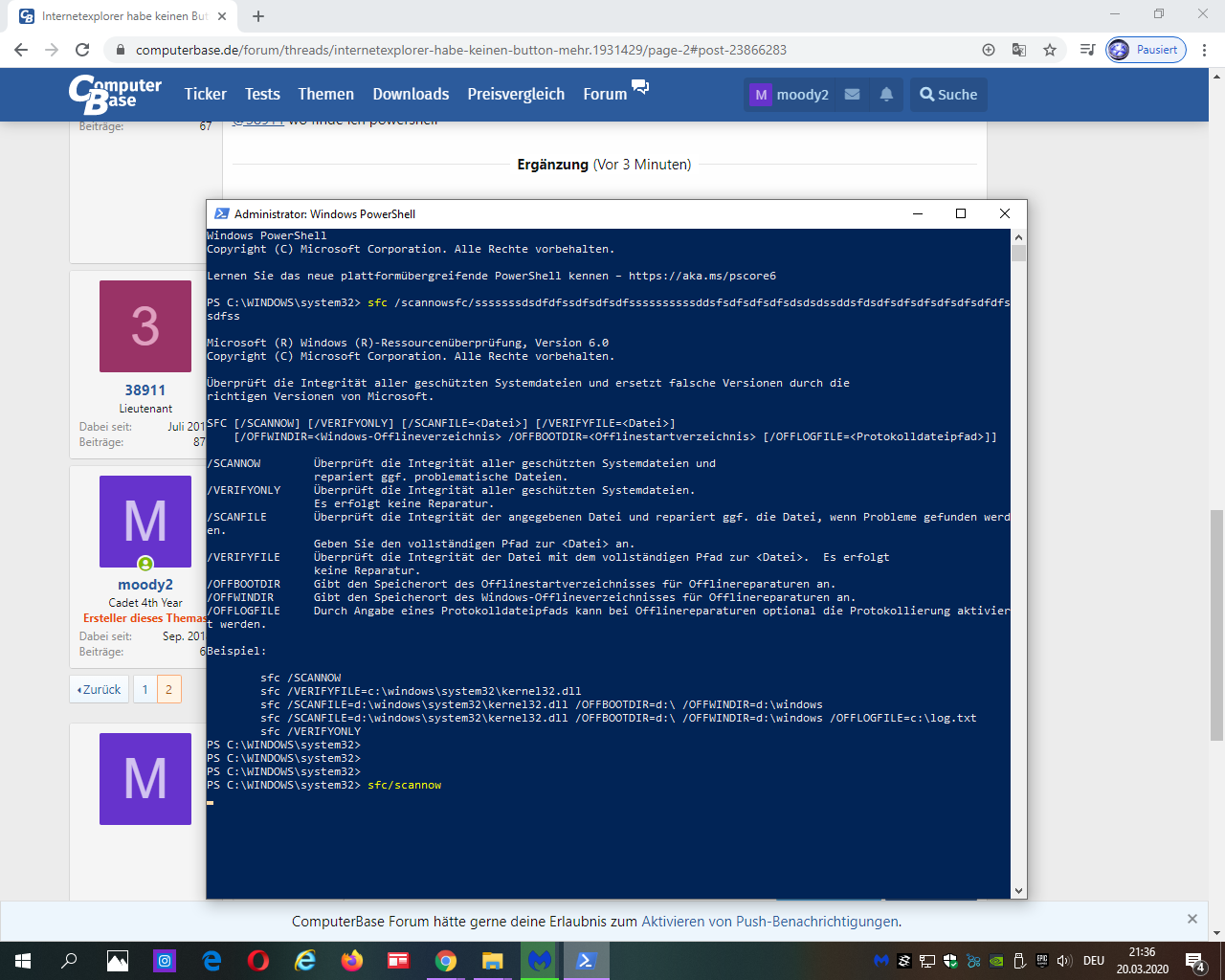Open File Explorer in taskbar
1225x980 pixels.
493,961
